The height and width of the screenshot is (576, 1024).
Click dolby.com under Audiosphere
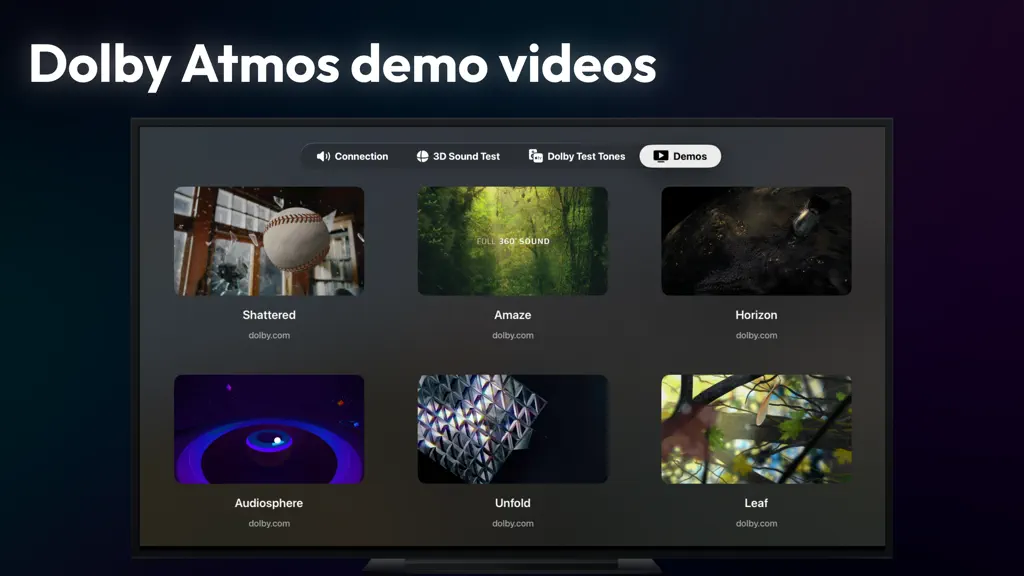click(269, 523)
